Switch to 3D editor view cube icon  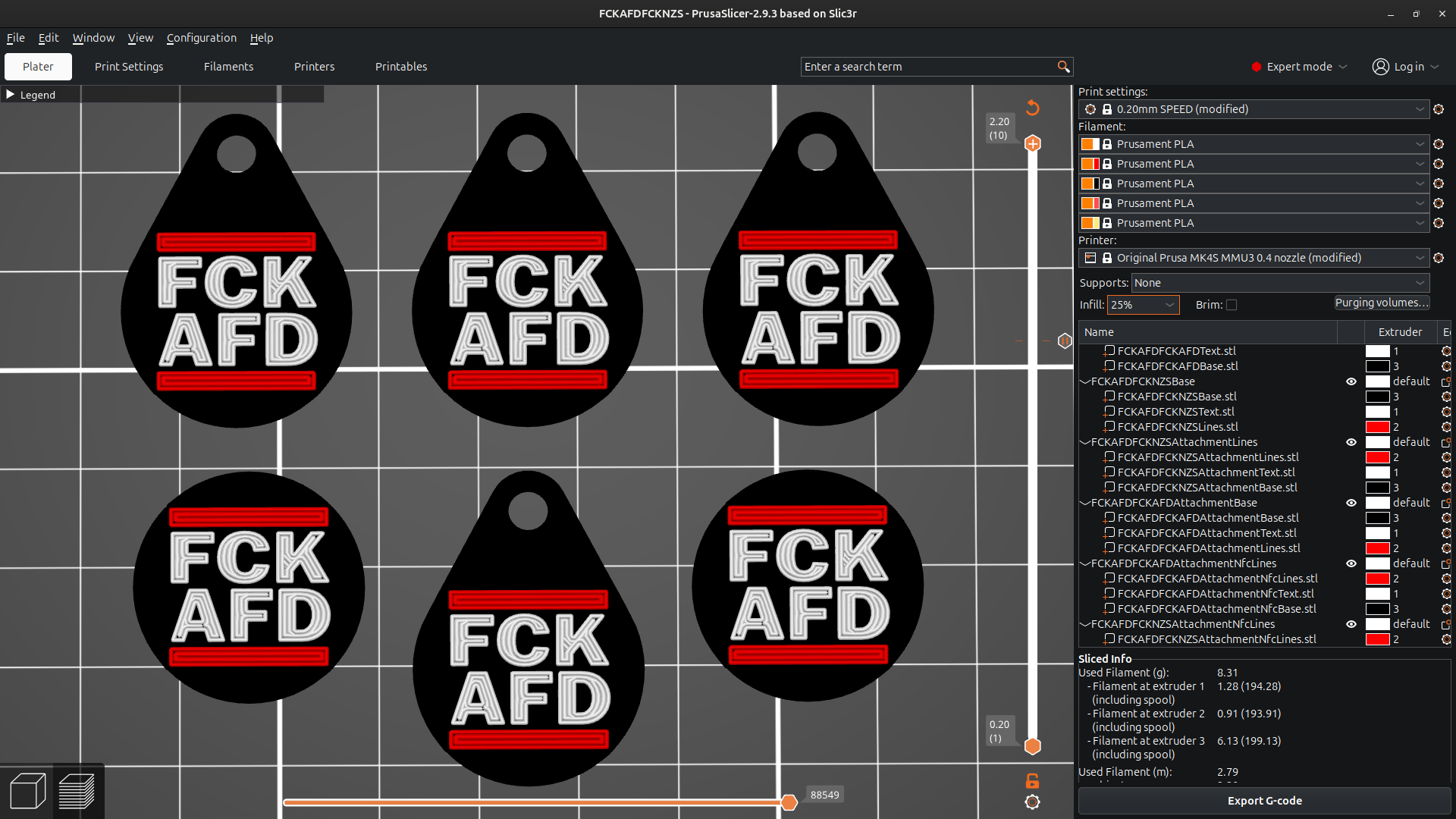(27, 791)
